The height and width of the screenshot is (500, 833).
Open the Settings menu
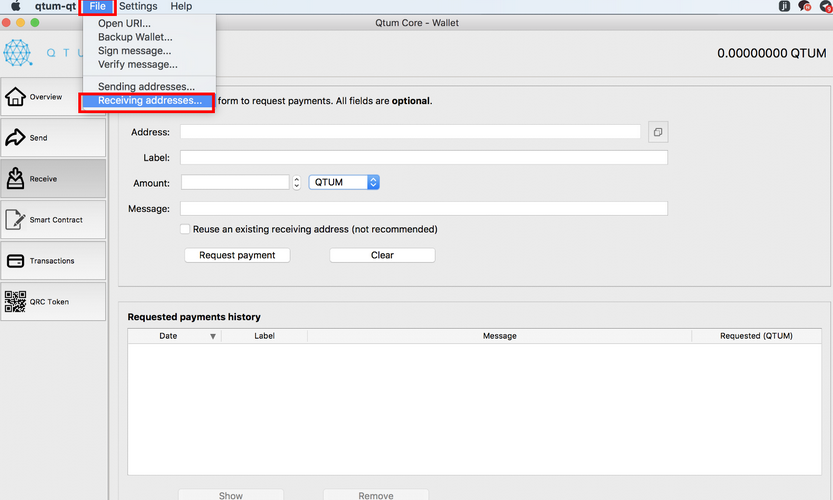[138, 6]
